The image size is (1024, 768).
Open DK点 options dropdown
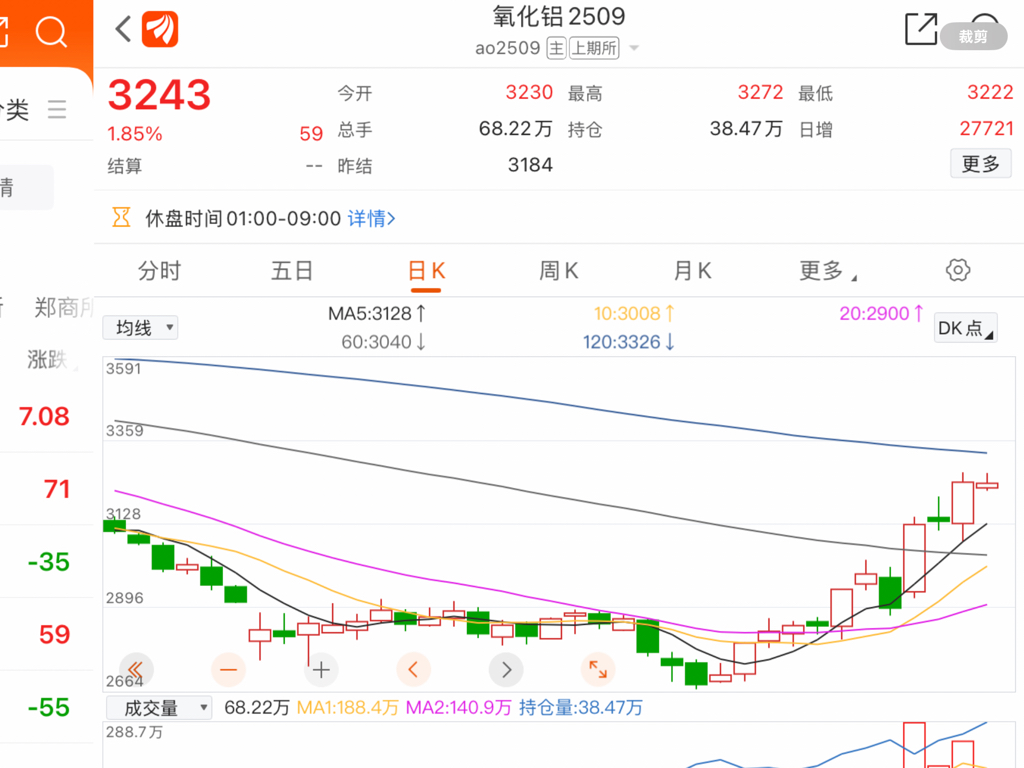965,328
